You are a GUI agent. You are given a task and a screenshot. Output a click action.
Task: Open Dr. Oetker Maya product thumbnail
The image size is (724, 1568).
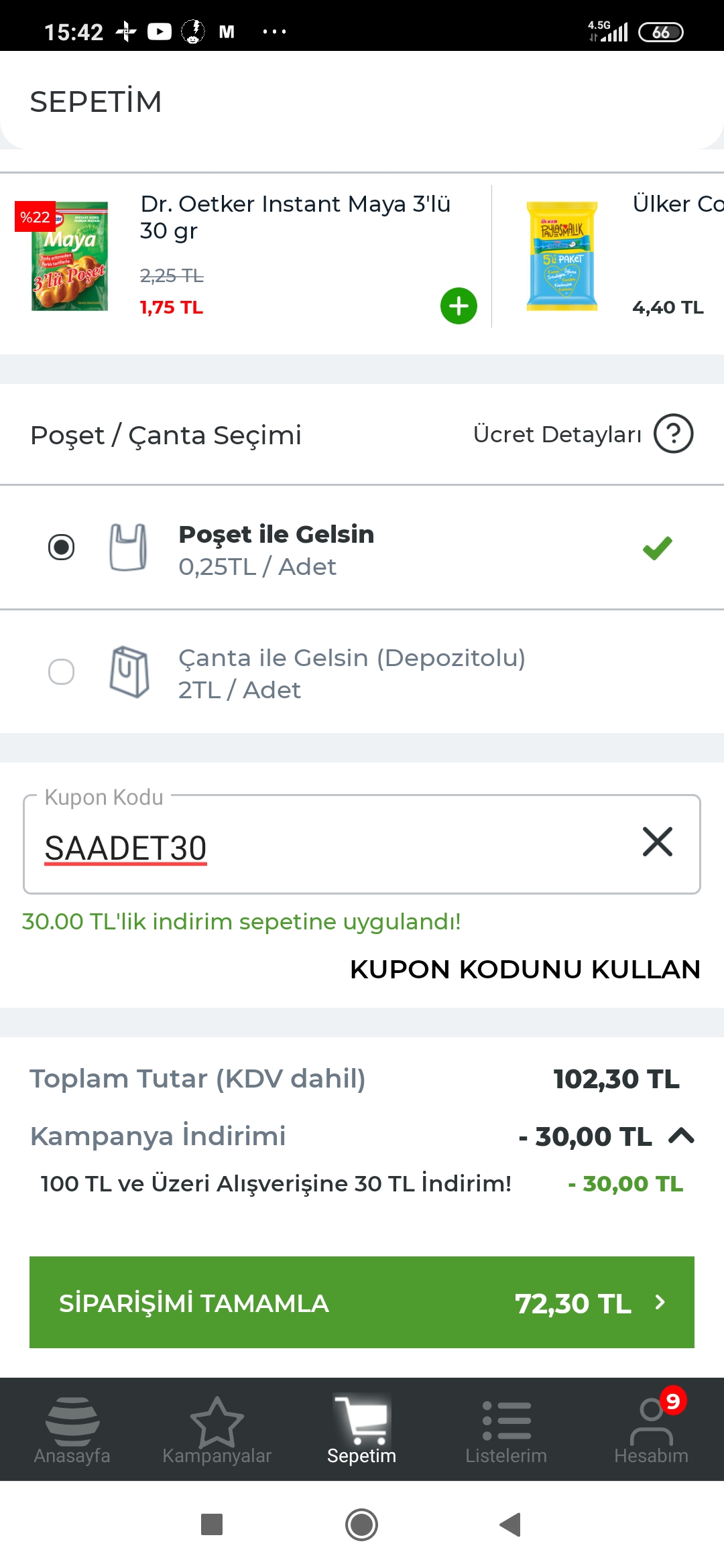pyautogui.click(x=70, y=256)
